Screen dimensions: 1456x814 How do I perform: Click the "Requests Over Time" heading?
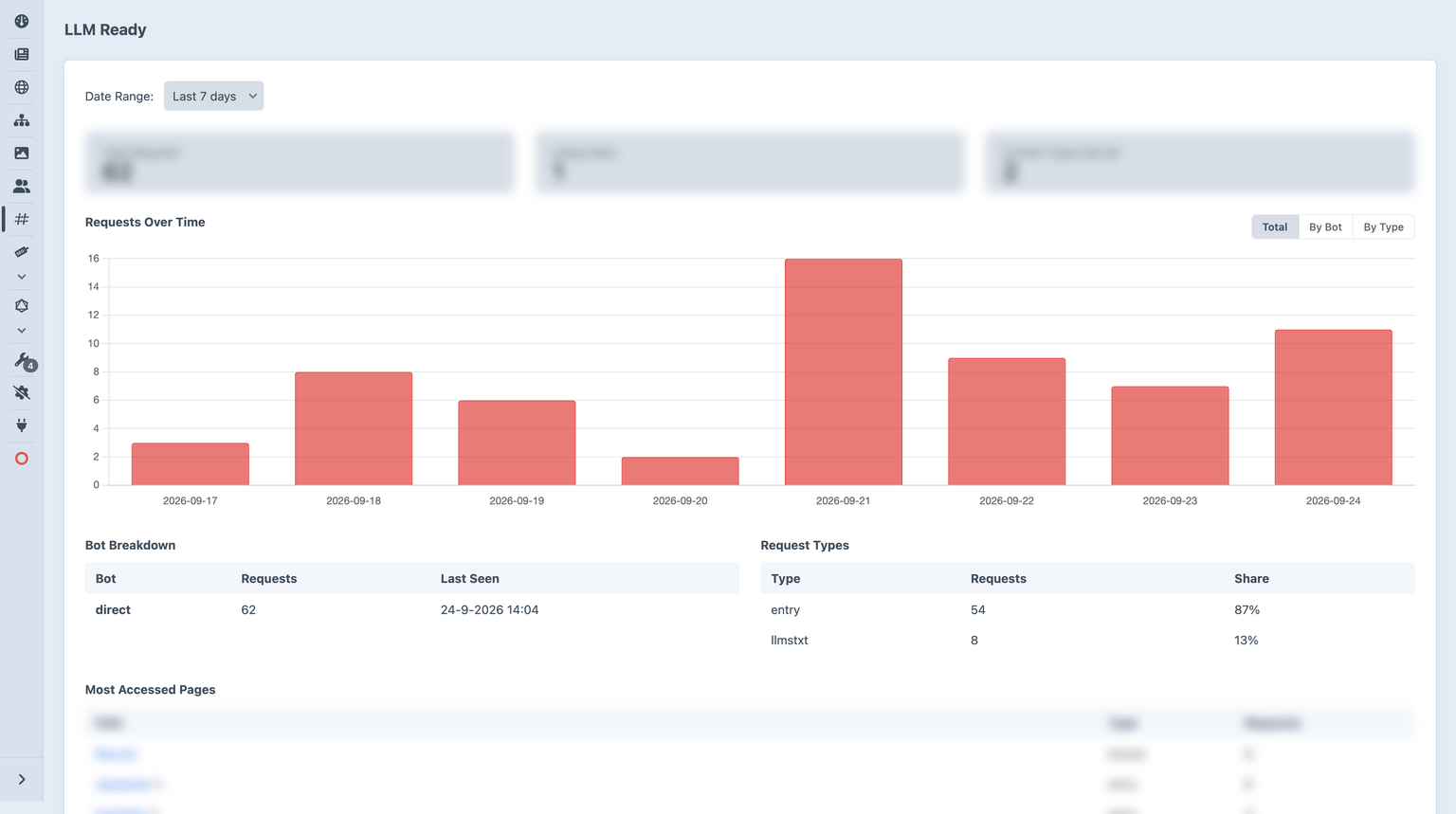click(x=145, y=222)
